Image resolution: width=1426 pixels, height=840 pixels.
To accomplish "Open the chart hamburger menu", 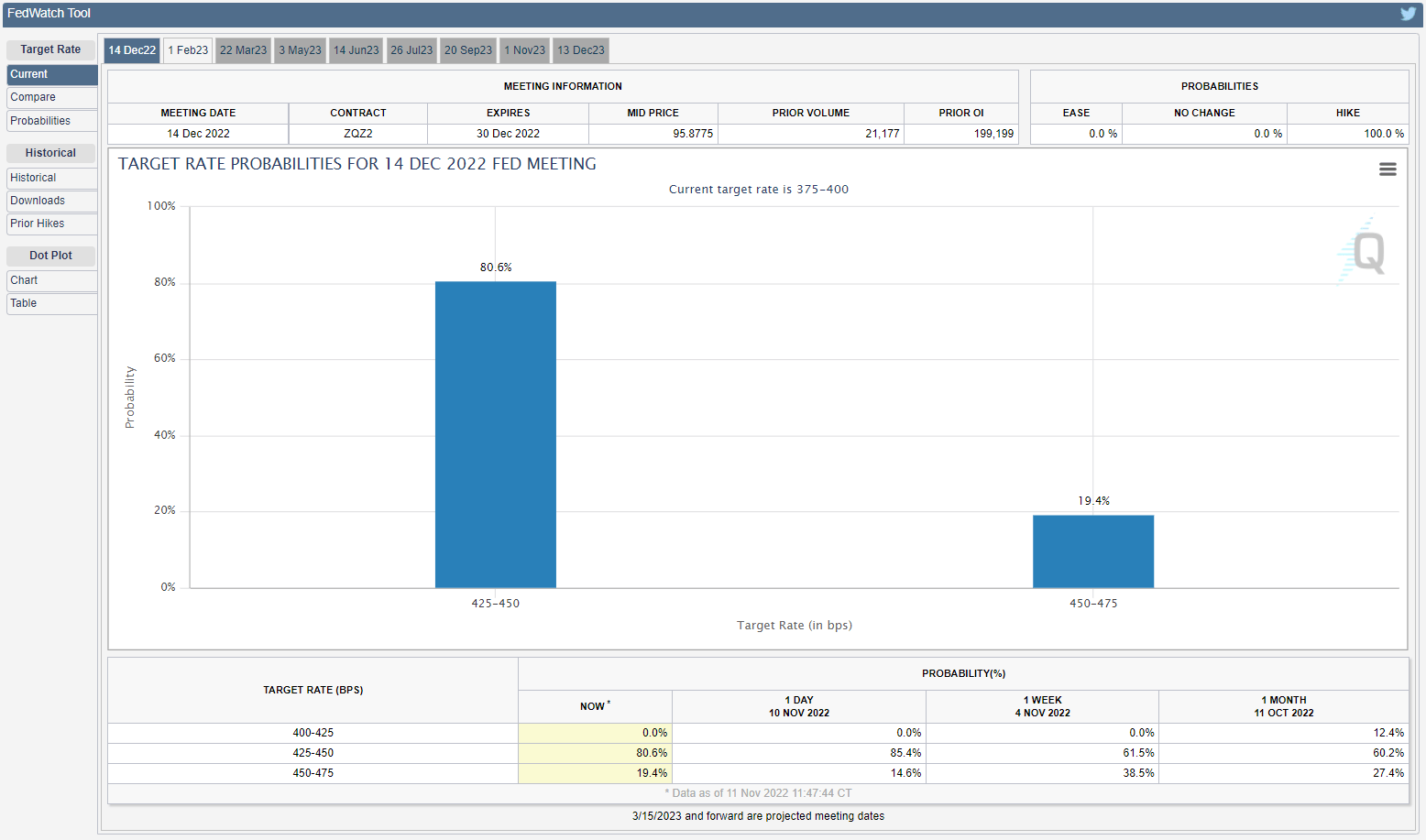I will pos(1388,169).
